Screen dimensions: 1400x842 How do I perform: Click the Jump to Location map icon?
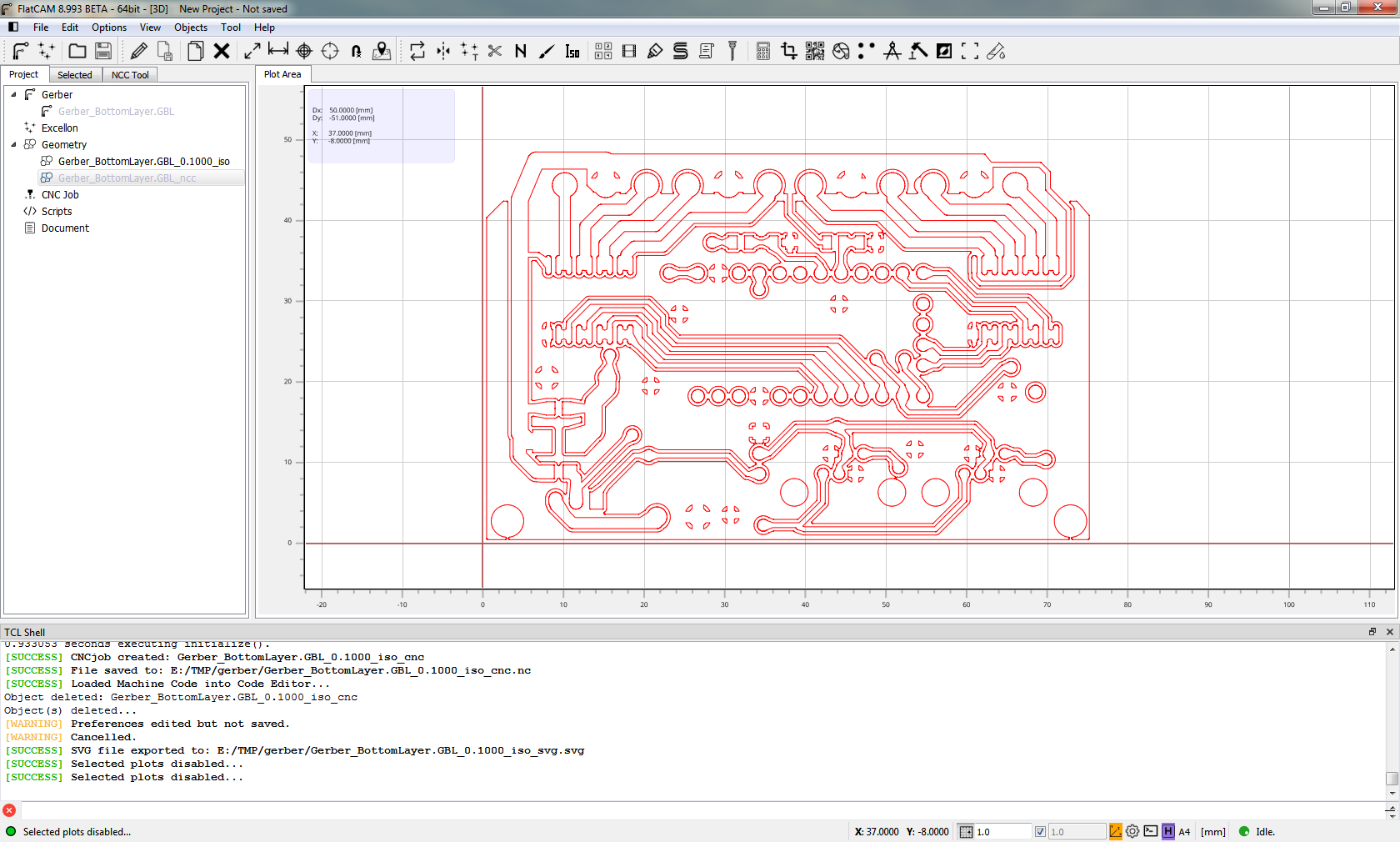coord(382,51)
